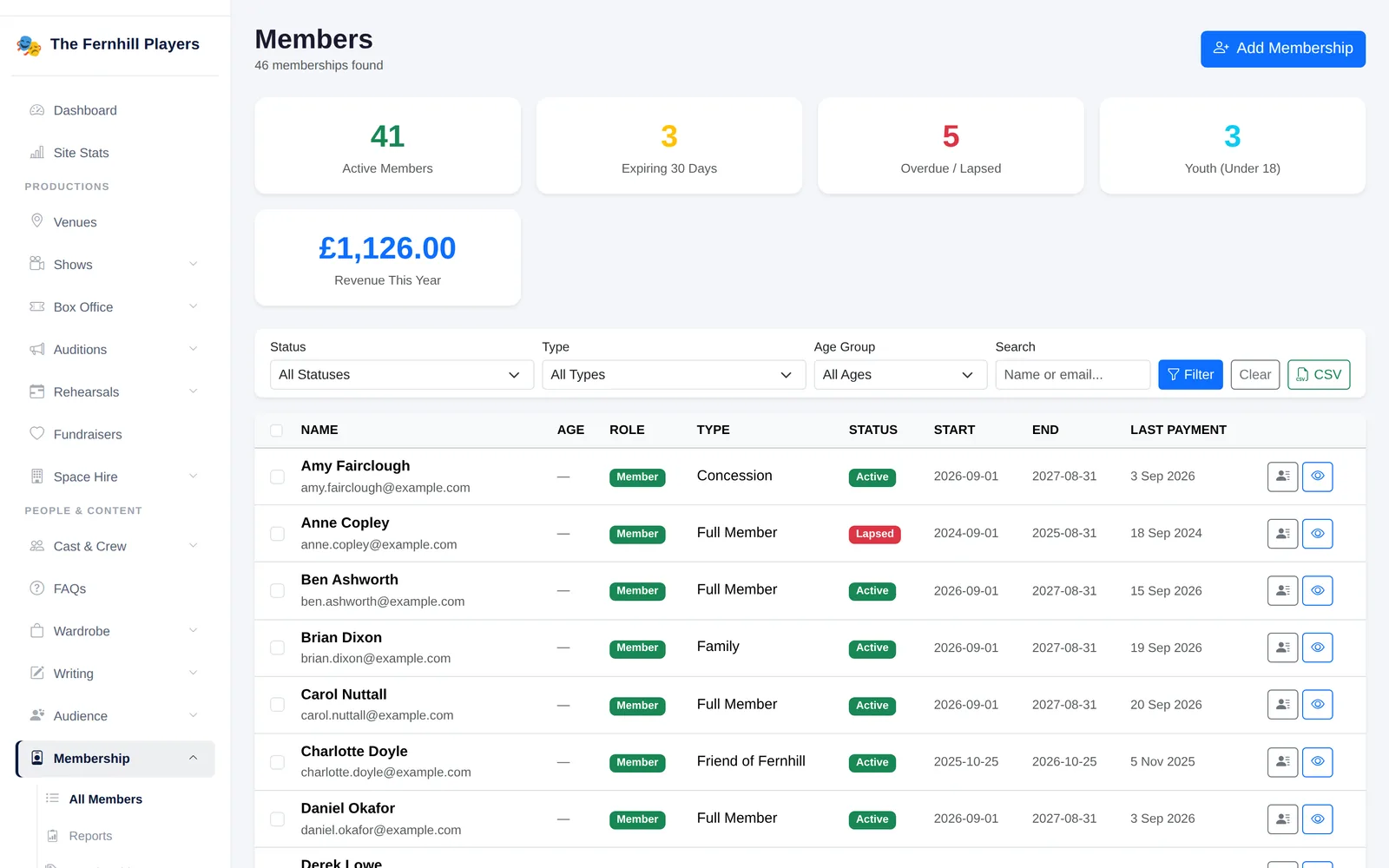View Daniel Okafor's membership with eye icon
The height and width of the screenshot is (868, 1389).
click(x=1318, y=819)
